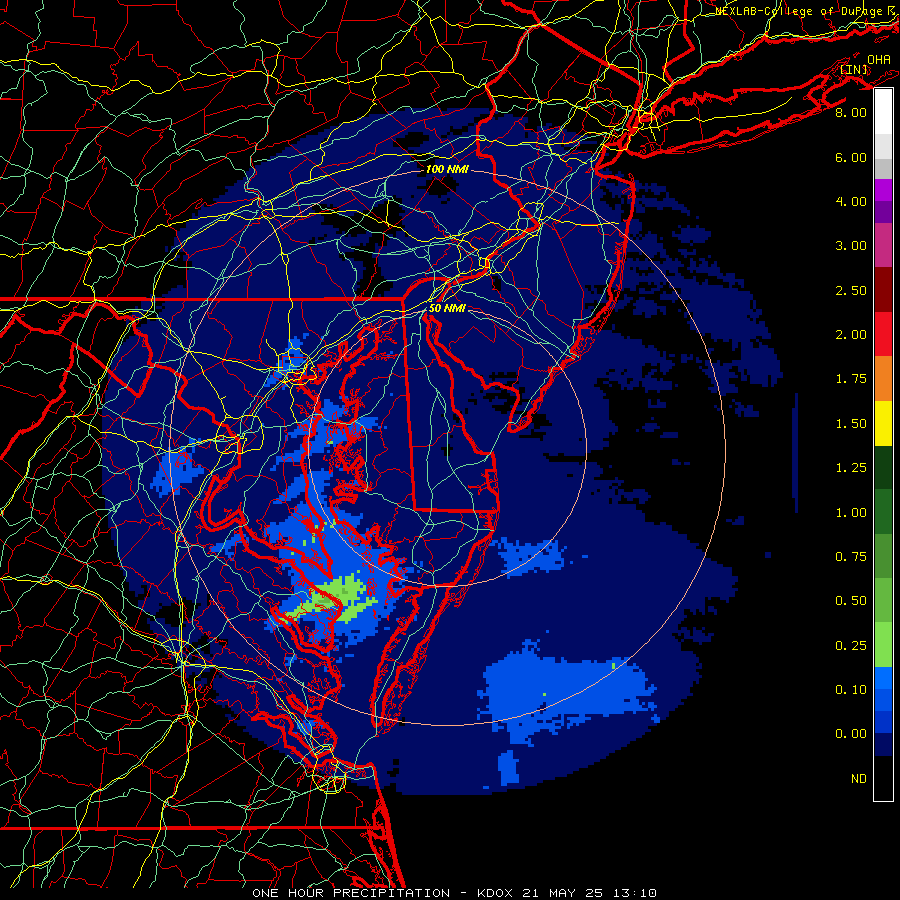Pick the white swatch atop the legend

pyautogui.click(x=883, y=112)
